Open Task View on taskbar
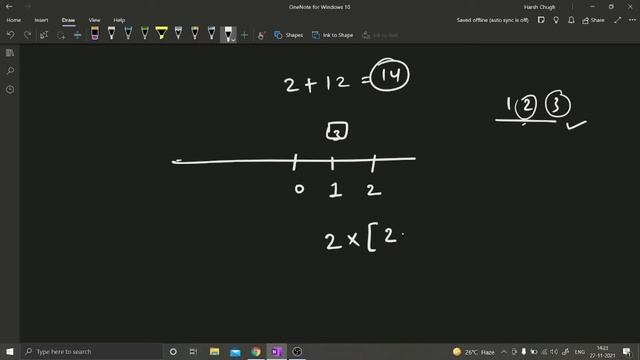640x360 pixels. click(193, 351)
